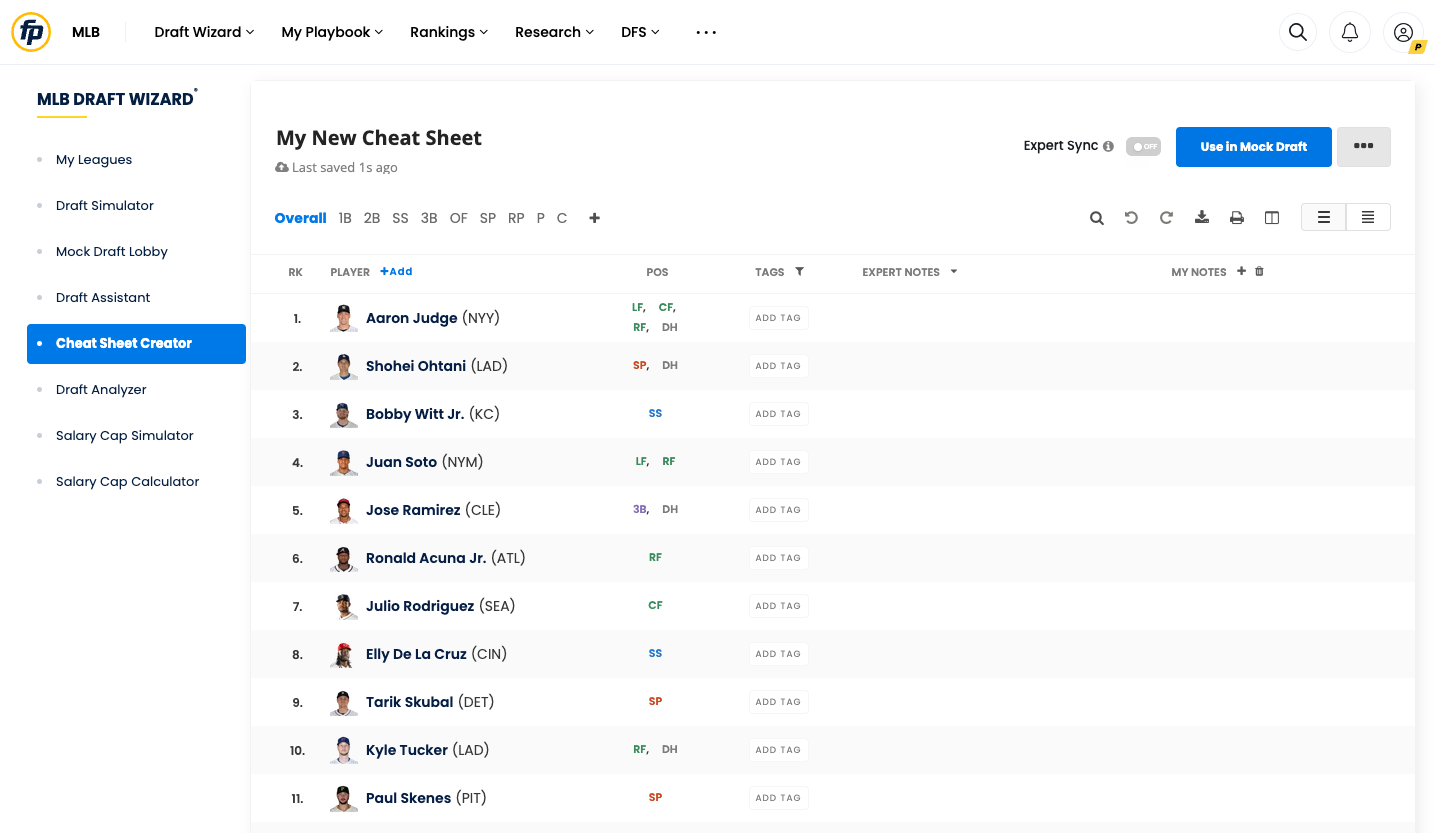Click the Use in Mock Draft button
The height and width of the screenshot is (833, 1435).
1253,146
